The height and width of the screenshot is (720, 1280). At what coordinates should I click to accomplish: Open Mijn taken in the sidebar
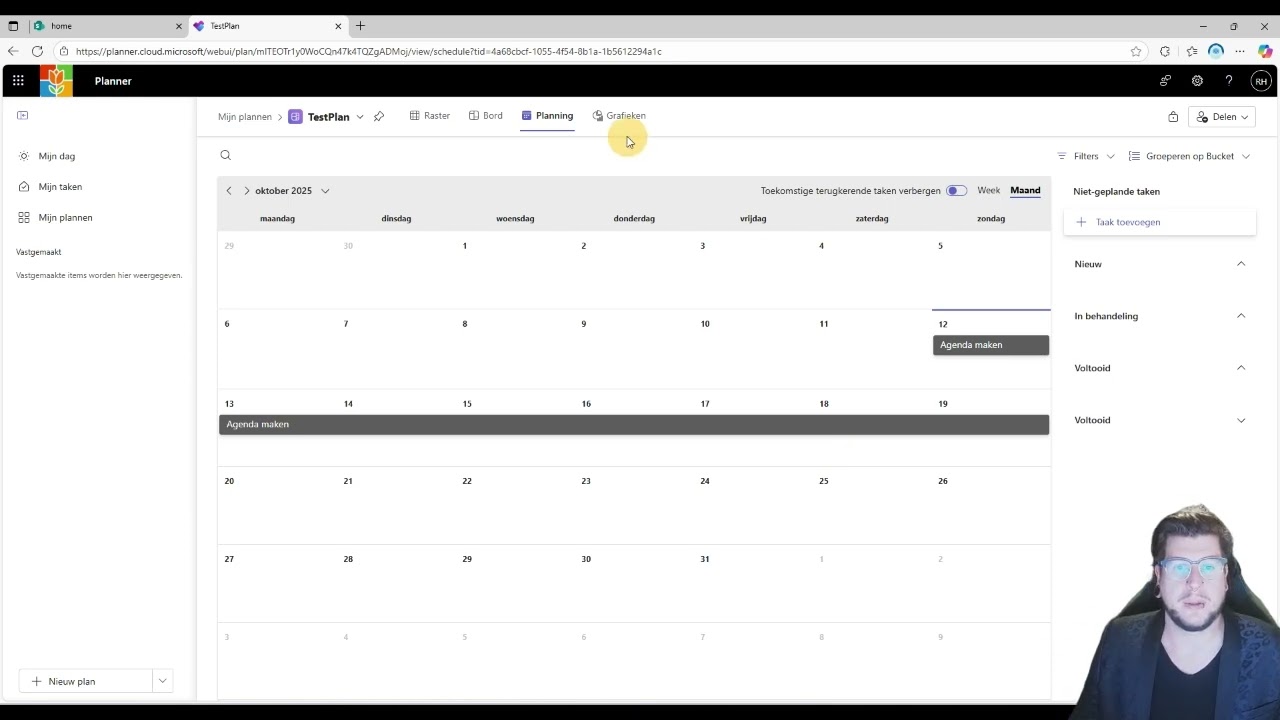click(x=60, y=187)
